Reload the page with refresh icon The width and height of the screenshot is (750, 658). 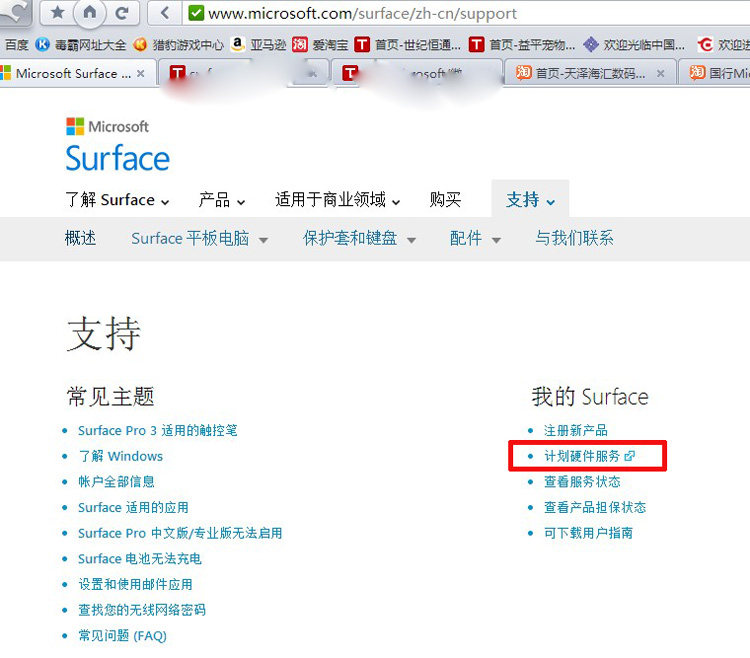point(122,13)
